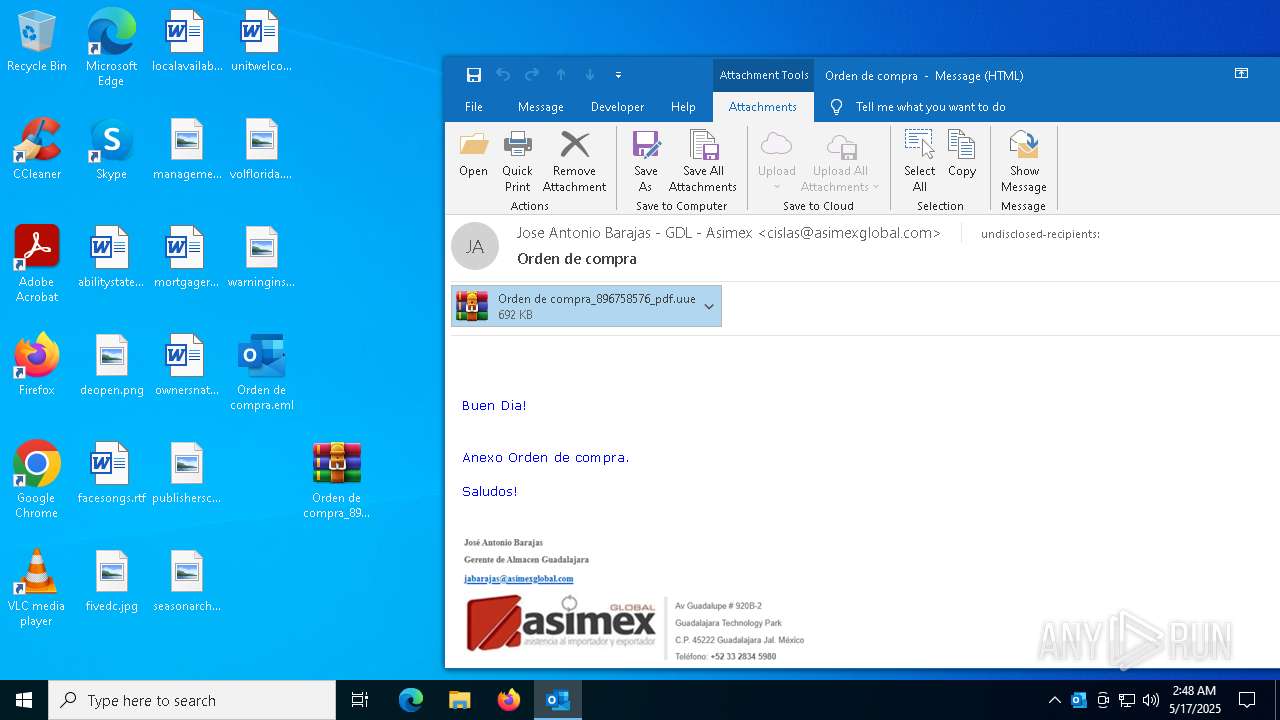Viewport: 1280px width, 720px height.
Task: Switch to the Developer tab
Action: (619, 107)
